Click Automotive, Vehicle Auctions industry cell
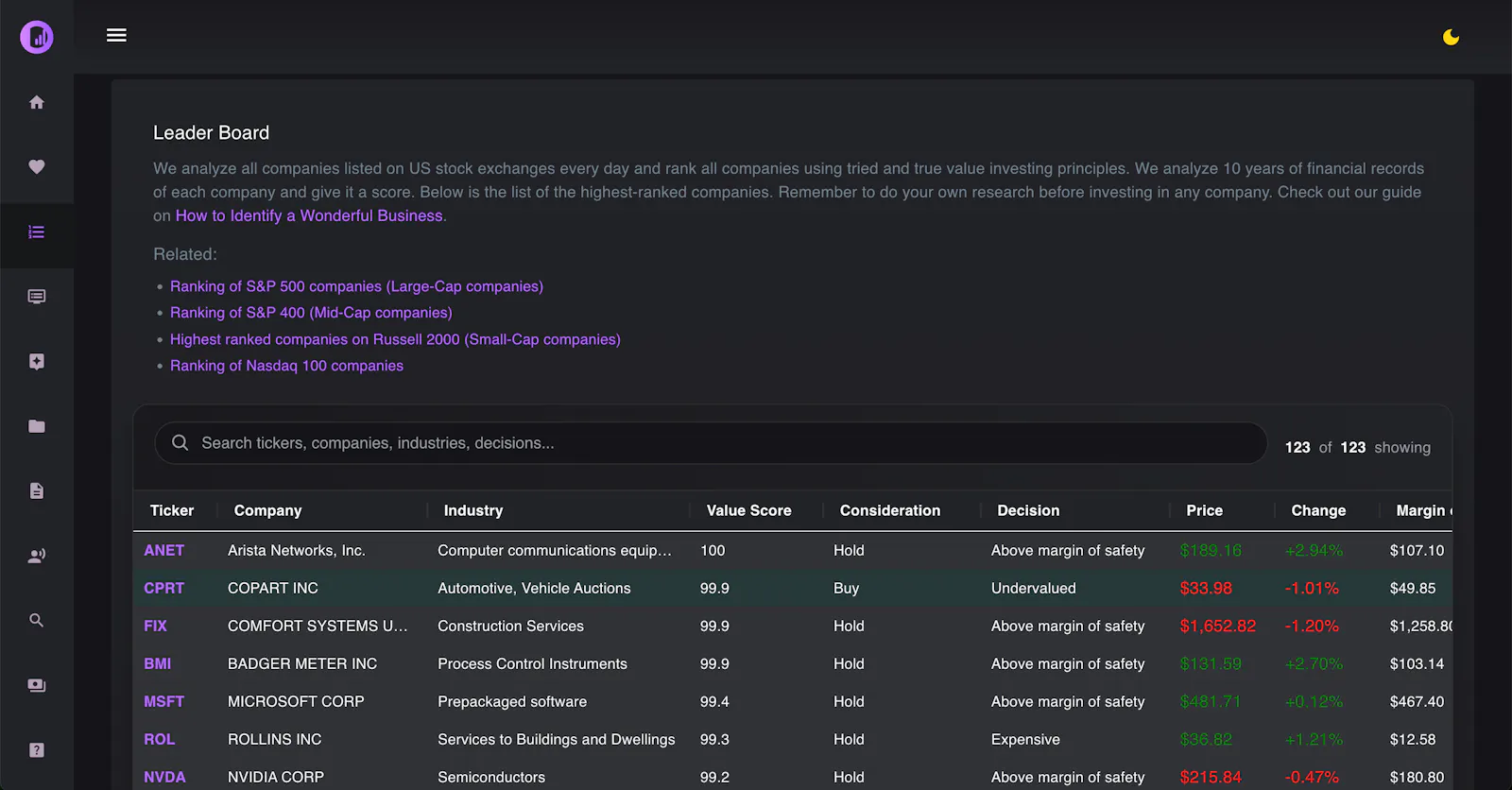The width and height of the screenshot is (1512, 790). [x=534, y=588]
